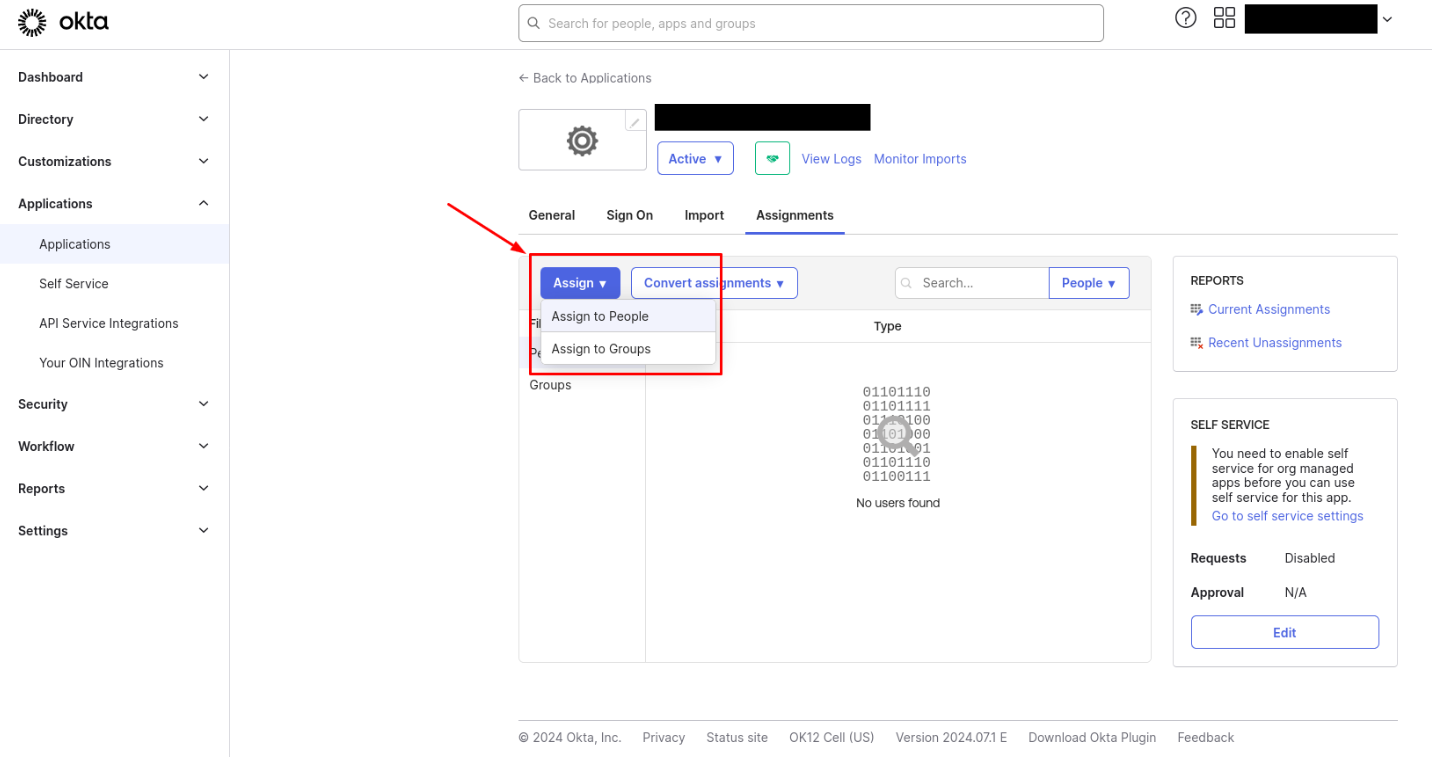Click the pencil edit logo icon
1432x757 pixels.
(634, 122)
